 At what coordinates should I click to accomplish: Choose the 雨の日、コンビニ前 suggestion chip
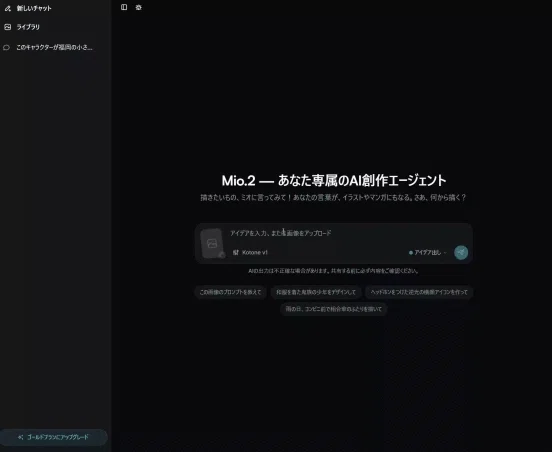tap(333, 309)
